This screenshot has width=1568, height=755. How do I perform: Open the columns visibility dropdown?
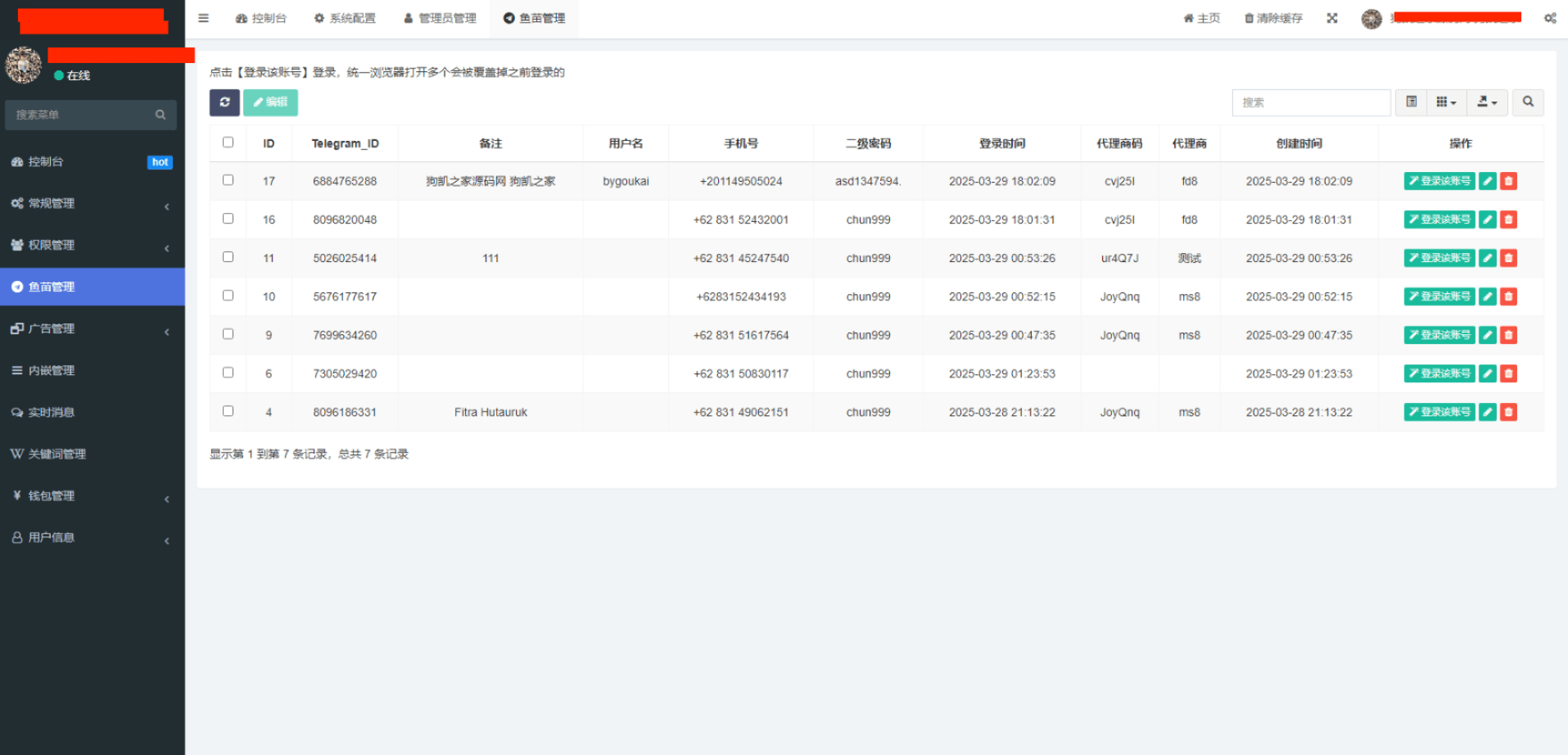coord(1446,102)
